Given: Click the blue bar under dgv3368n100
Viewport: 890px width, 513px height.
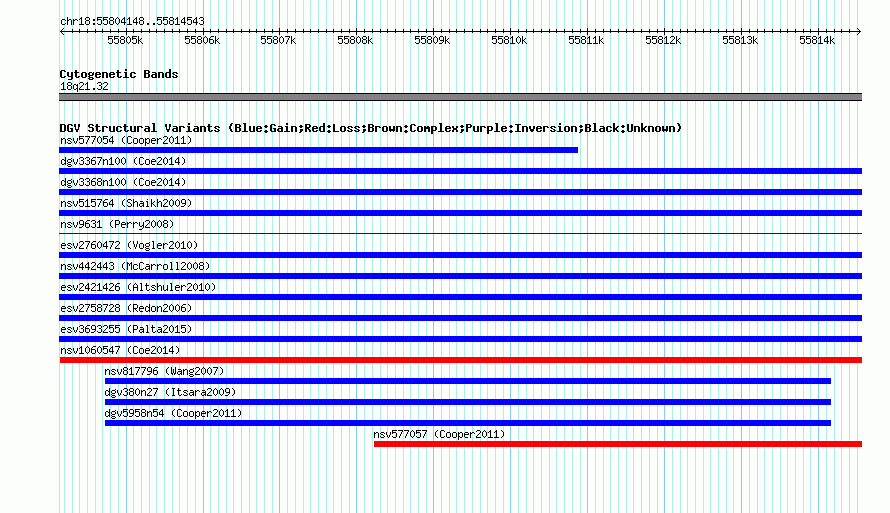Looking at the screenshot, I should 460,192.
